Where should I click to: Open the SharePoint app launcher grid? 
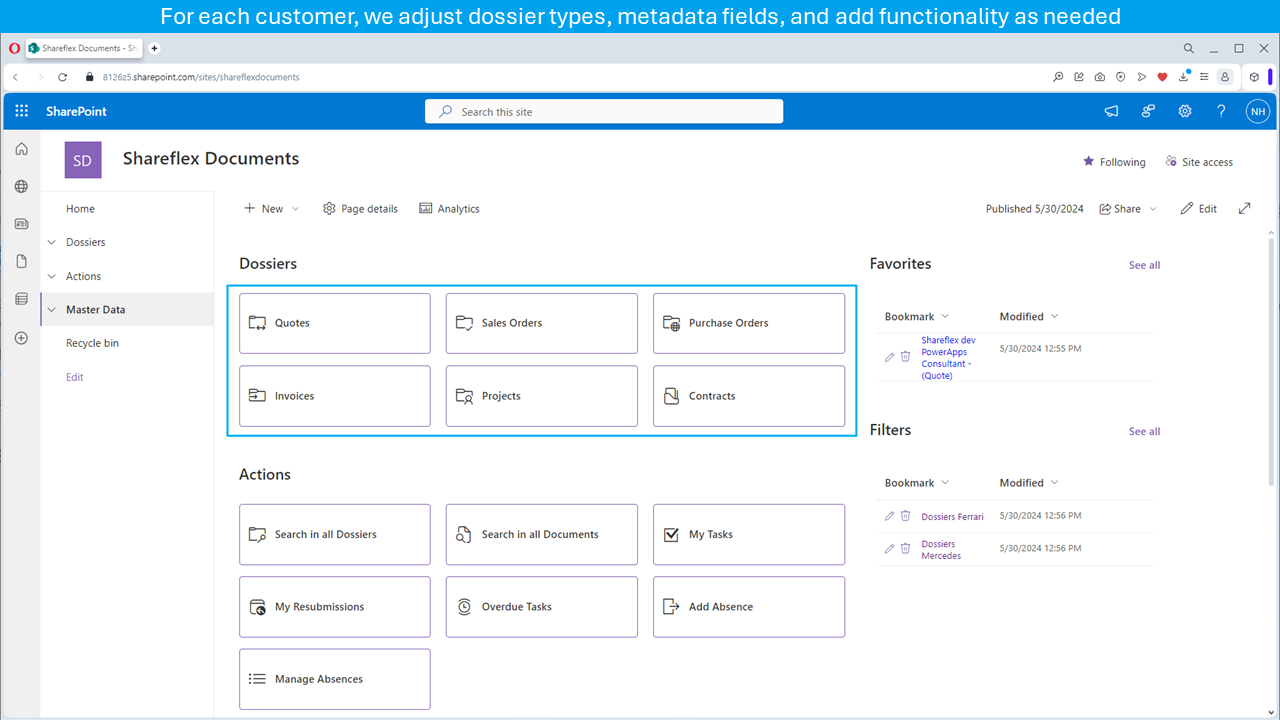pos(22,111)
